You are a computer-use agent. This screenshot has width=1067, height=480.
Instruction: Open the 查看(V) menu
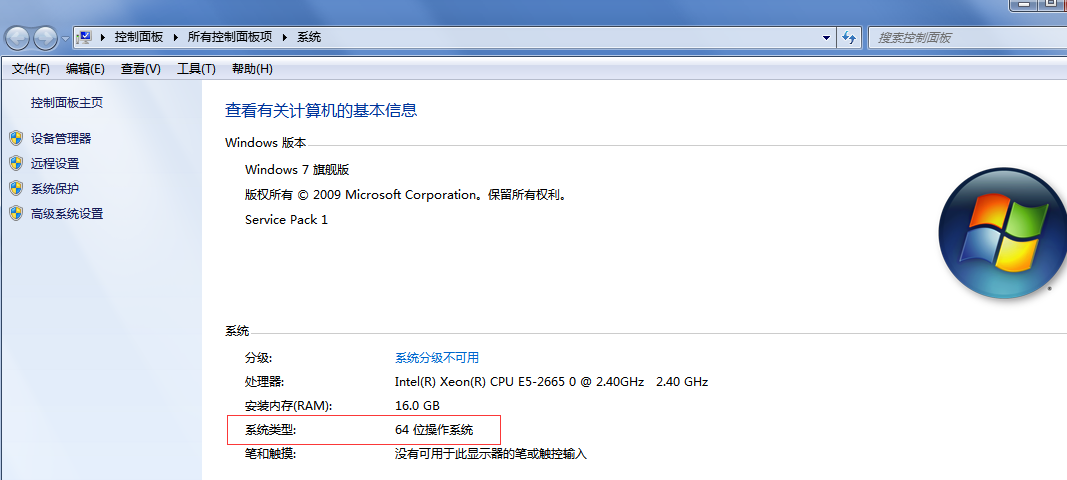point(140,69)
